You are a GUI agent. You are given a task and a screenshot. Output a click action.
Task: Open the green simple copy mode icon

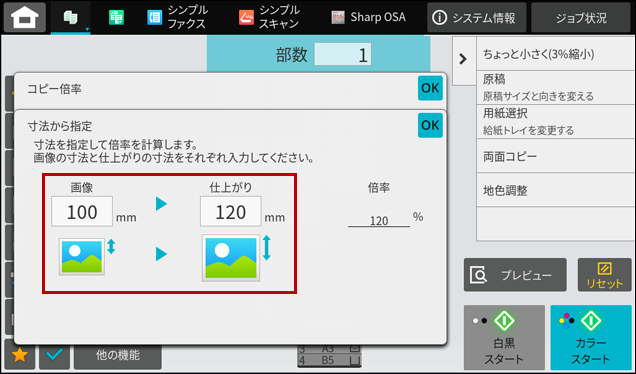[x=116, y=18]
